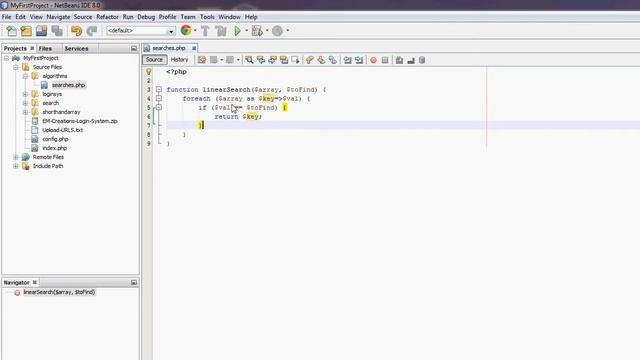Open dropdown arrow beside Debug Project

267,30
